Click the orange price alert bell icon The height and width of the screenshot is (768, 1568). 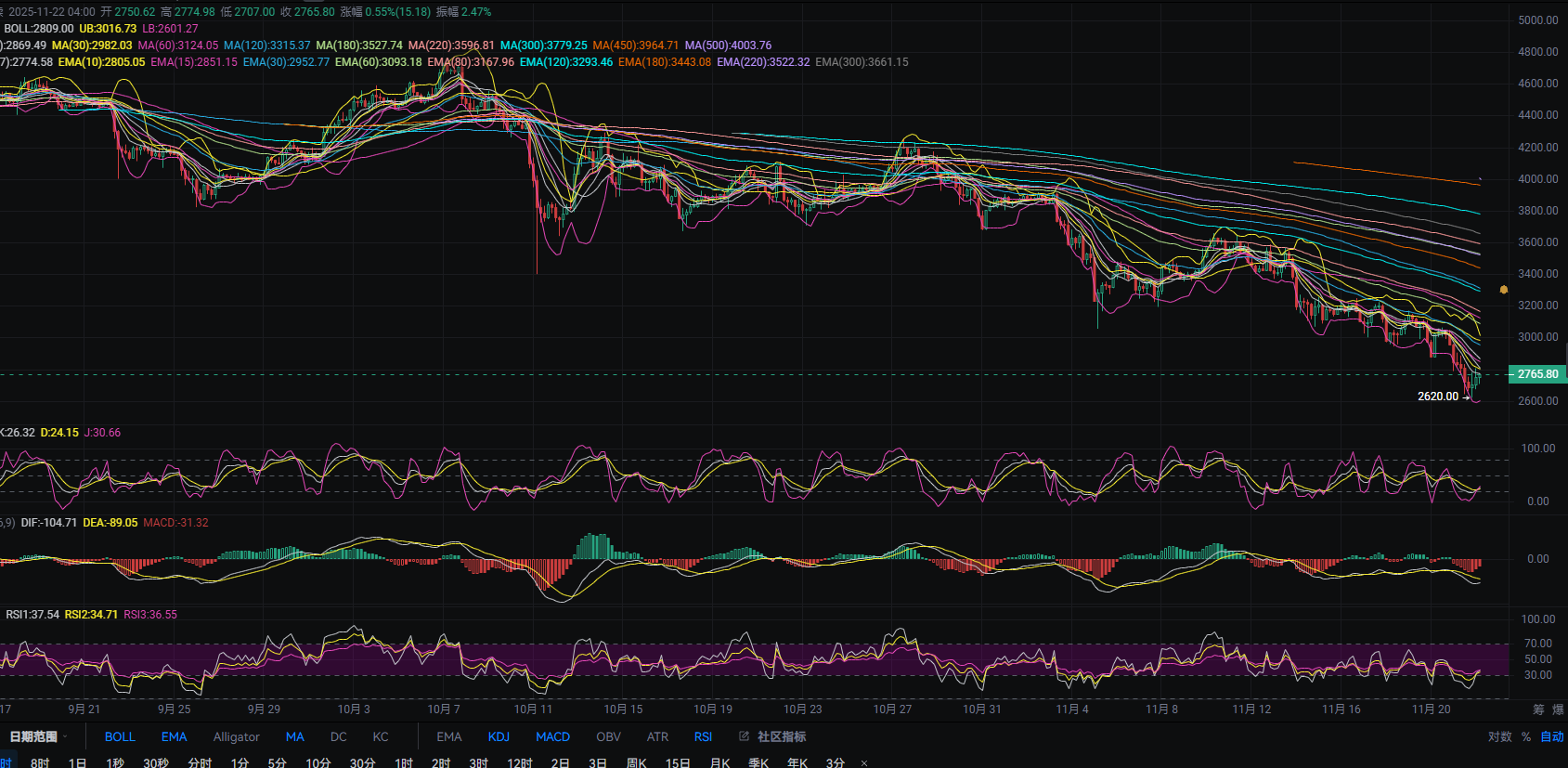coord(1504,290)
